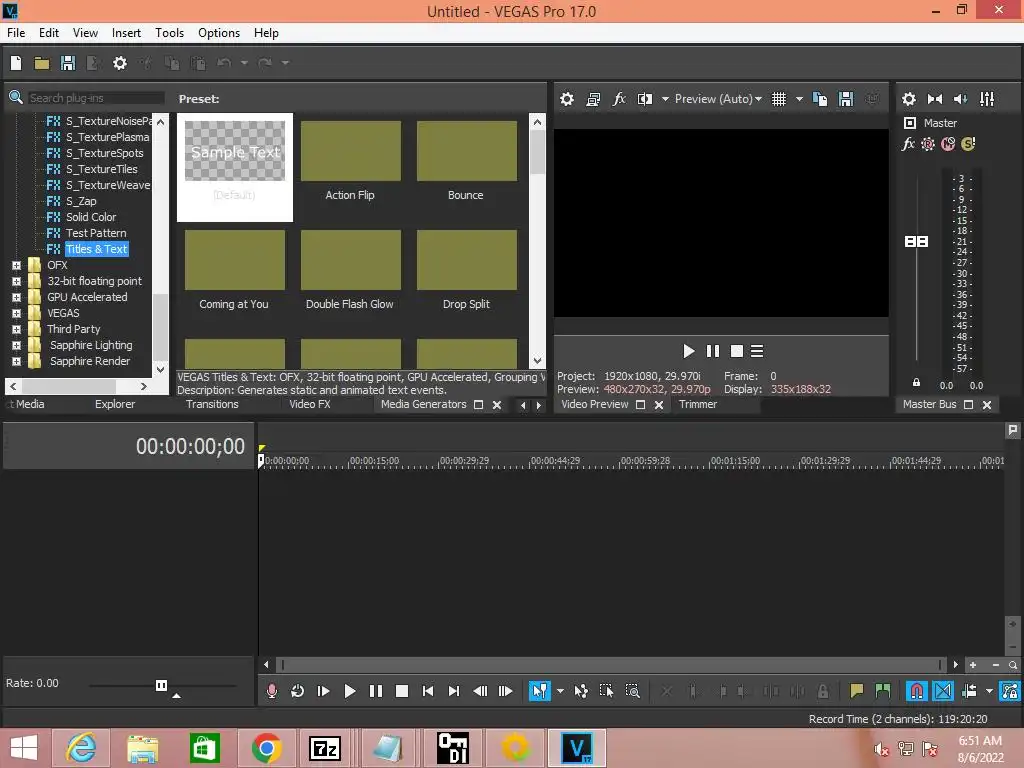Screen dimensions: 1024x768
Task: Click the playback Rate slider handle
Action: coord(161,685)
